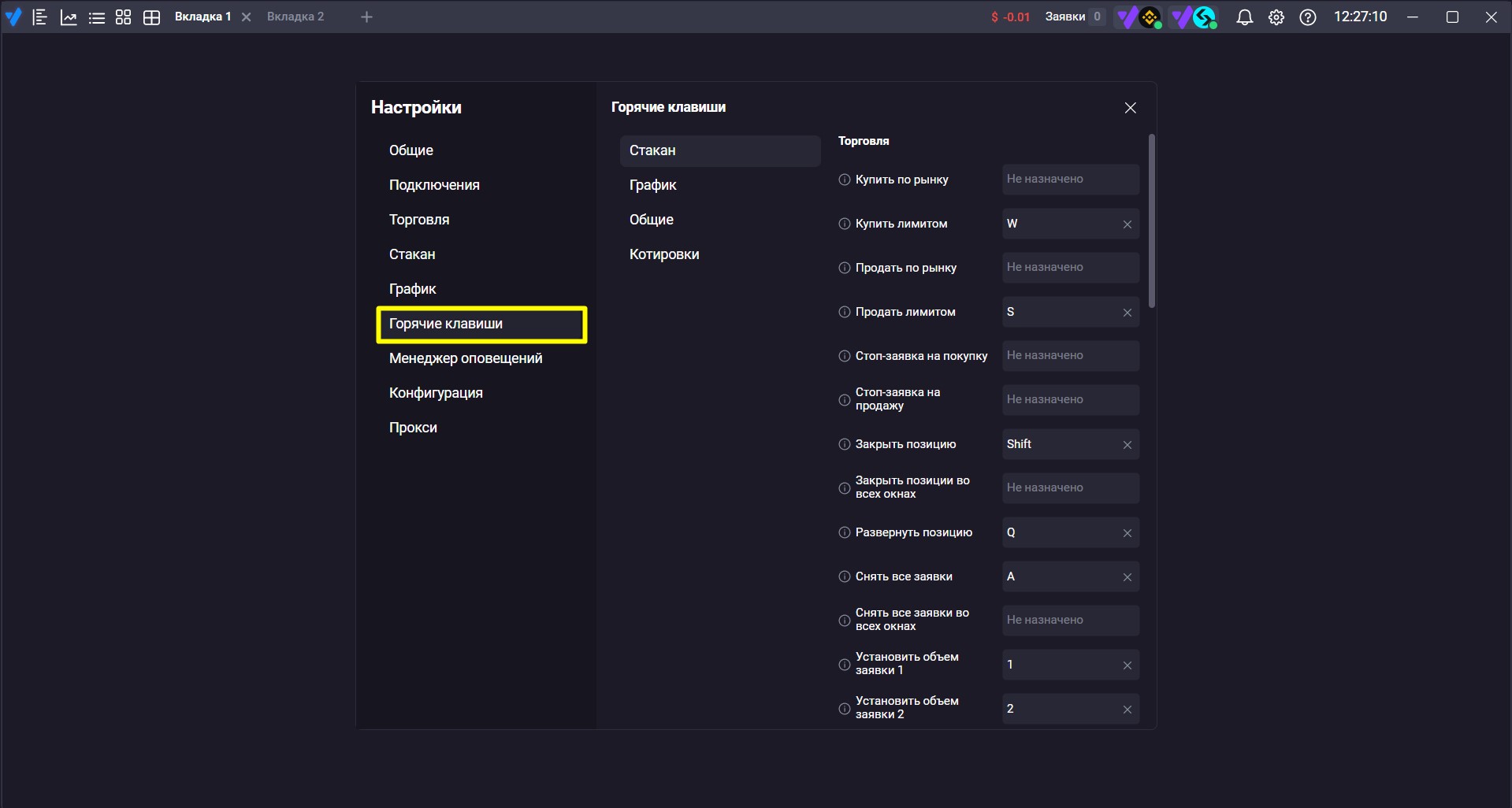Screen dimensions: 1512x808
Task: Open the chart icon in top toolbar
Action: click(69, 17)
